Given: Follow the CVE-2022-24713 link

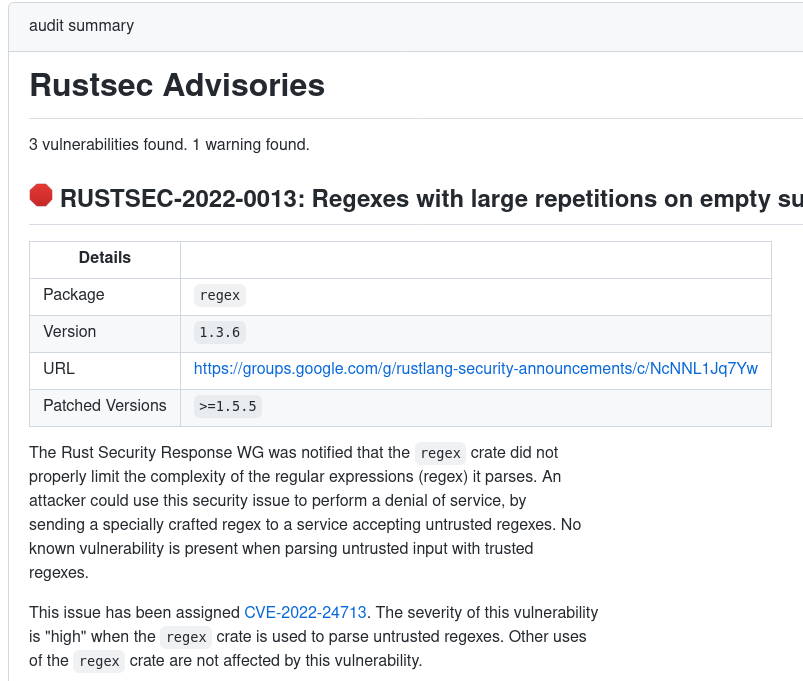Looking at the screenshot, I should click(x=306, y=612).
